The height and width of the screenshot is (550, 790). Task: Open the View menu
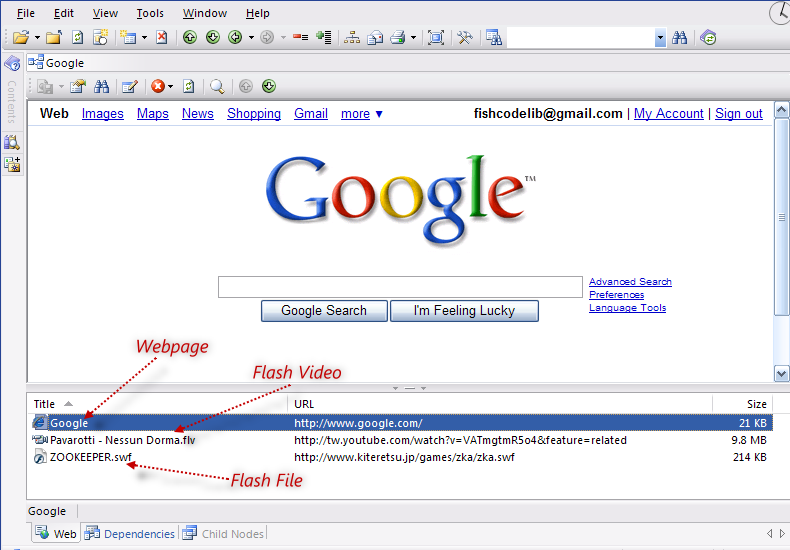(105, 13)
